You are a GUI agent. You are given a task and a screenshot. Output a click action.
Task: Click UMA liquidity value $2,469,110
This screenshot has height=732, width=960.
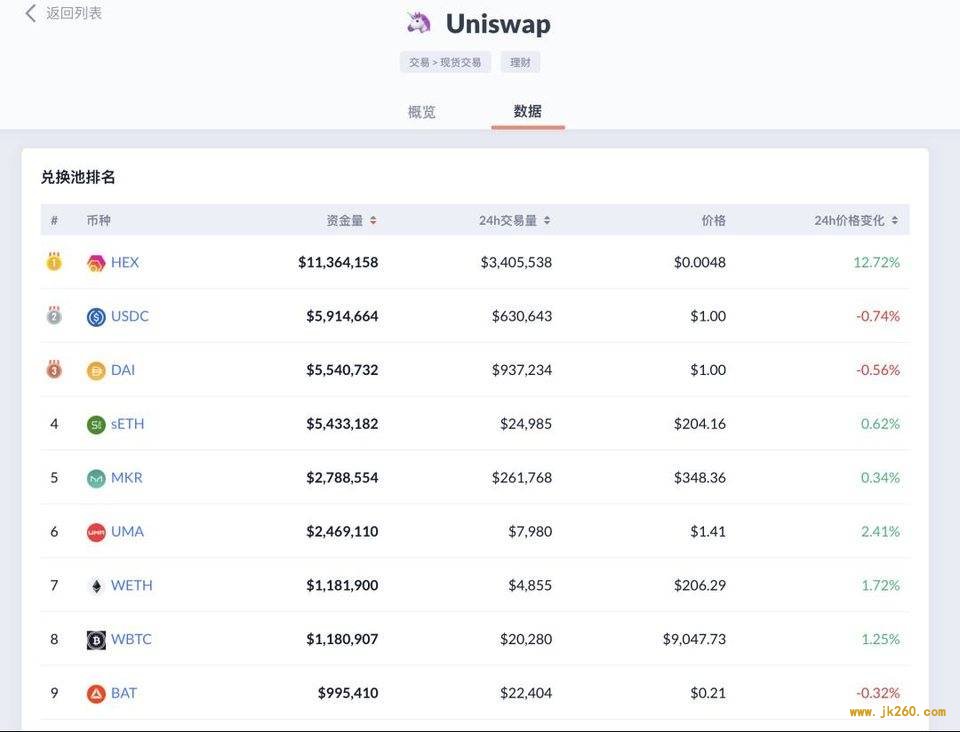coord(342,532)
